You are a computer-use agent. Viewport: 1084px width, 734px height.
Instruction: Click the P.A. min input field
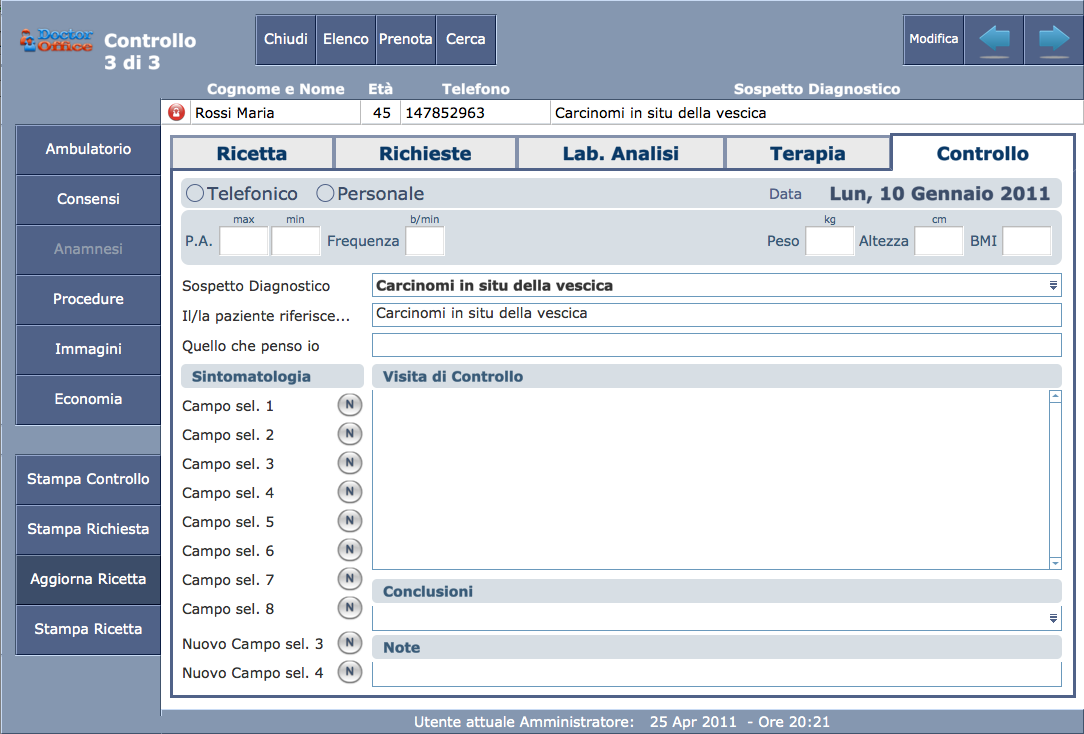pos(295,241)
